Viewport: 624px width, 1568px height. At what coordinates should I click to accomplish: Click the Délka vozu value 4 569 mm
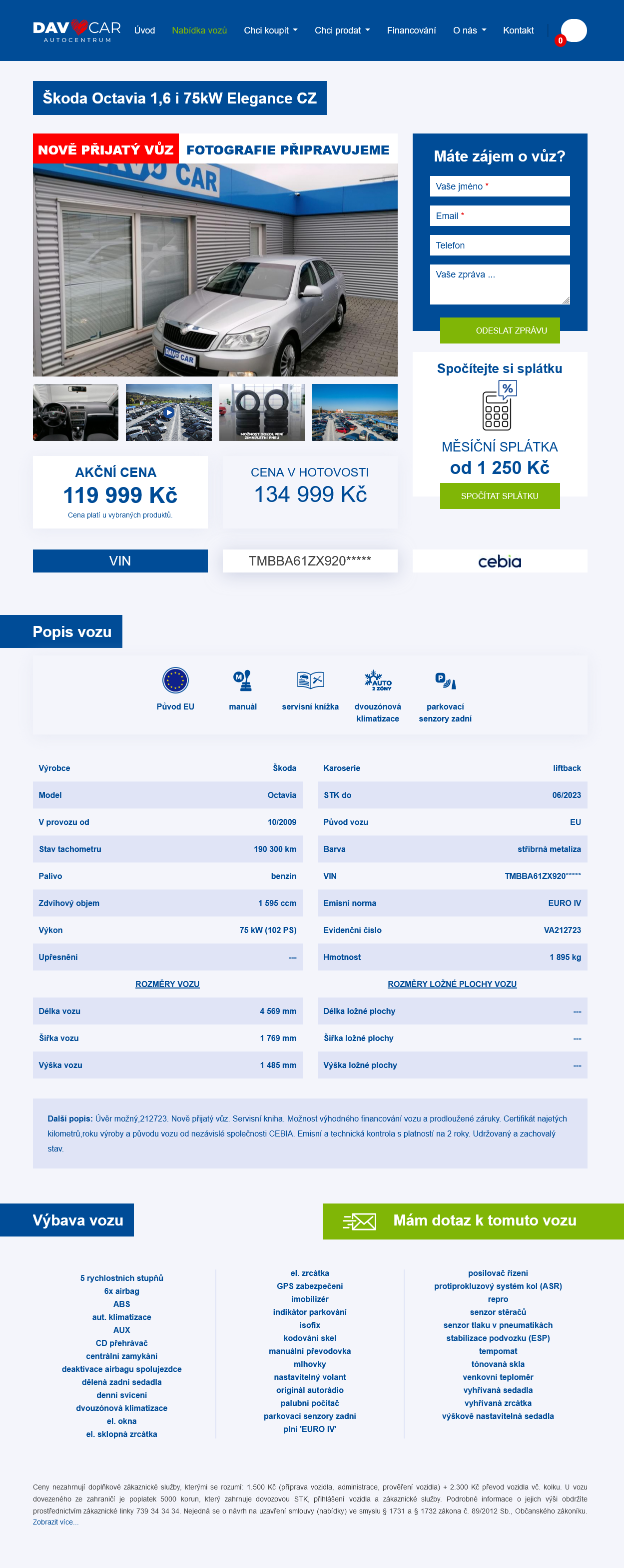tap(278, 1011)
